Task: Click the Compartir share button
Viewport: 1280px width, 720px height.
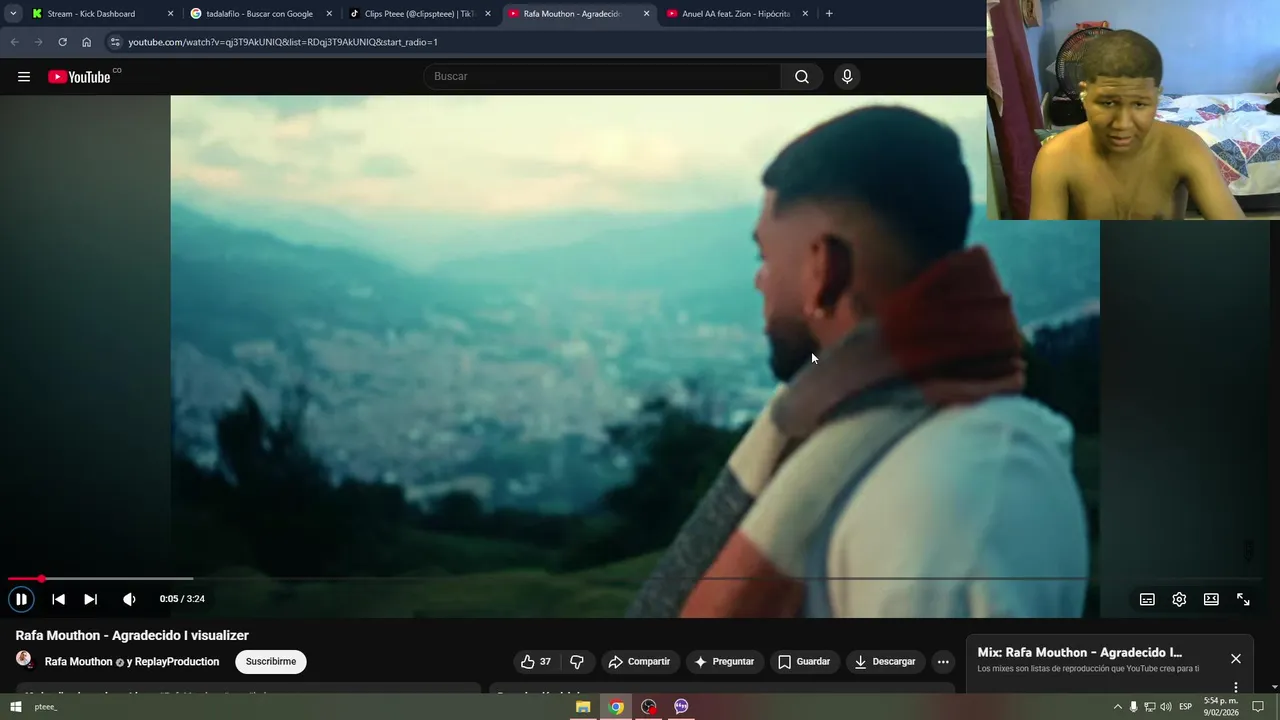Action: pyautogui.click(x=640, y=662)
